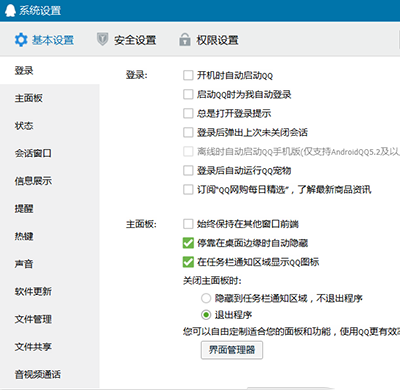Click the QQ penguin logo in title bar
This screenshot has width=400, height=390.
pyautogui.click(x=10, y=11)
